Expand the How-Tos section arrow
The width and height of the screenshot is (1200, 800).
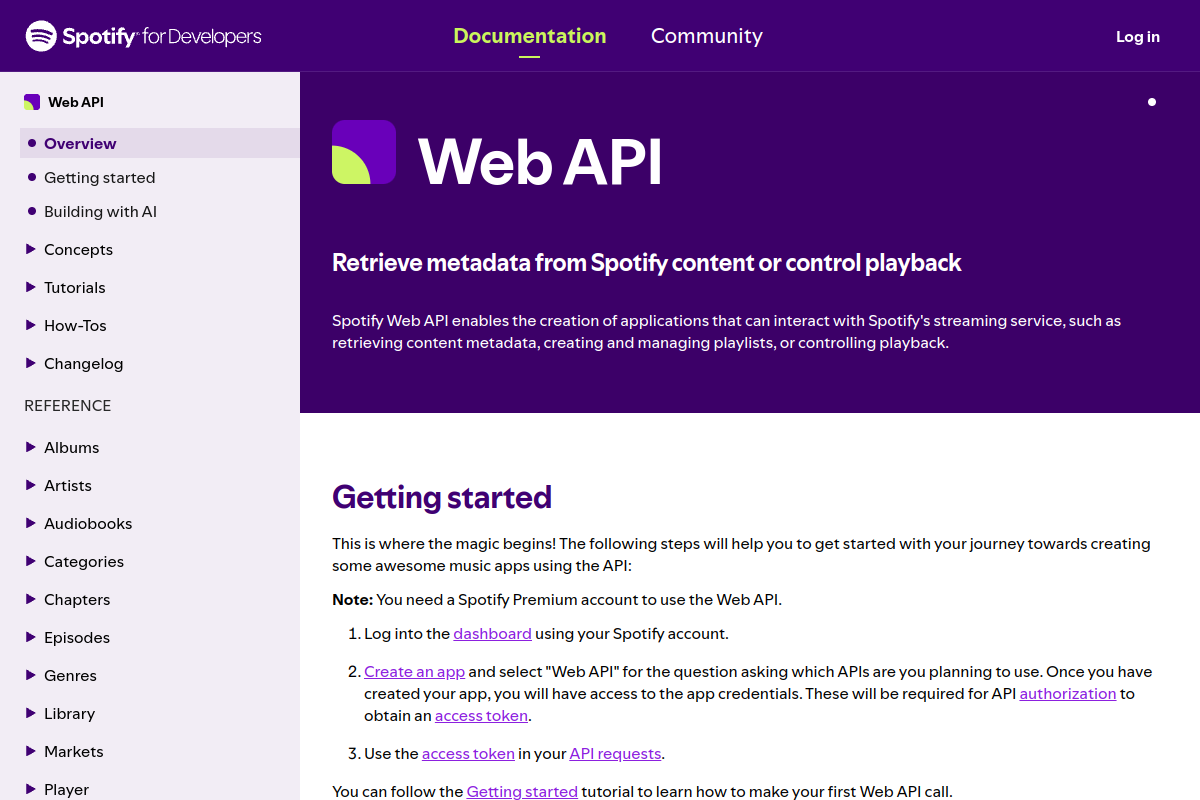[31, 325]
